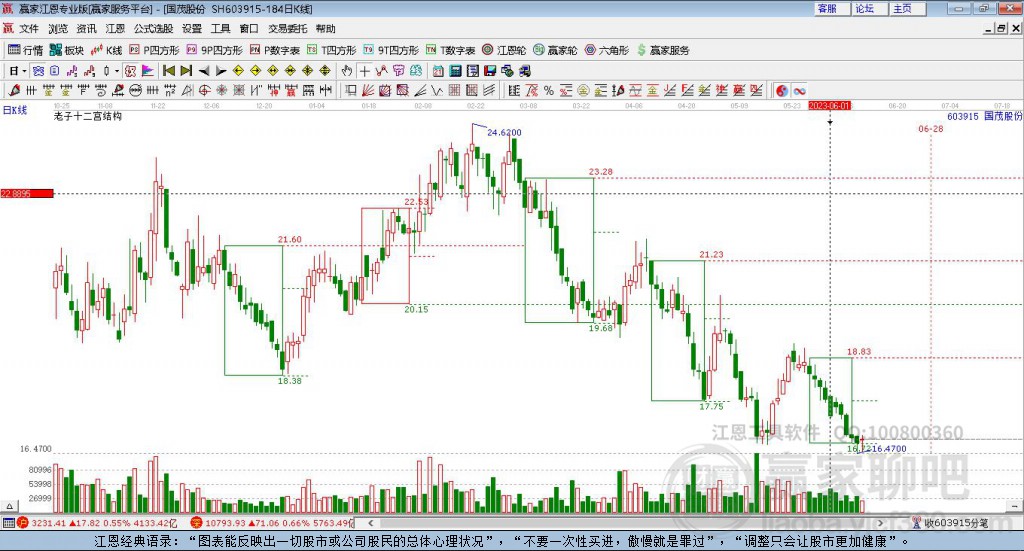Click scroll-left arrow on horizontal scrollbar
The width and height of the screenshot is (1024, 551).
[x=371, y=523]
